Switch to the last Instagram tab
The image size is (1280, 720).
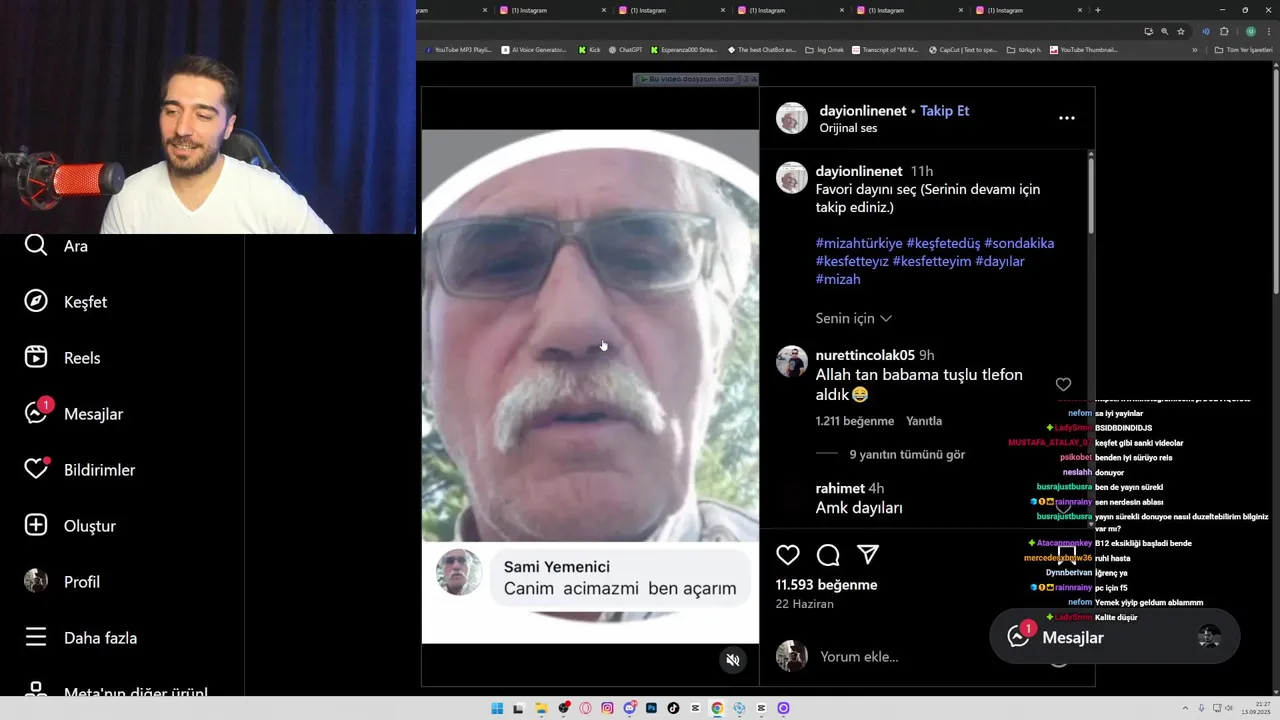point(1028,10)
